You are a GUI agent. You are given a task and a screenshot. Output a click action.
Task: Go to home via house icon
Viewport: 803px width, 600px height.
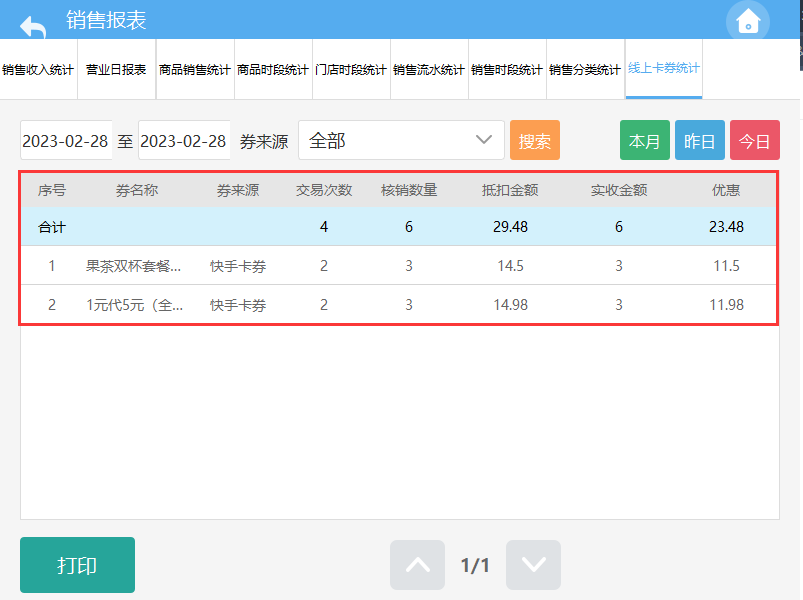point(748,21)
